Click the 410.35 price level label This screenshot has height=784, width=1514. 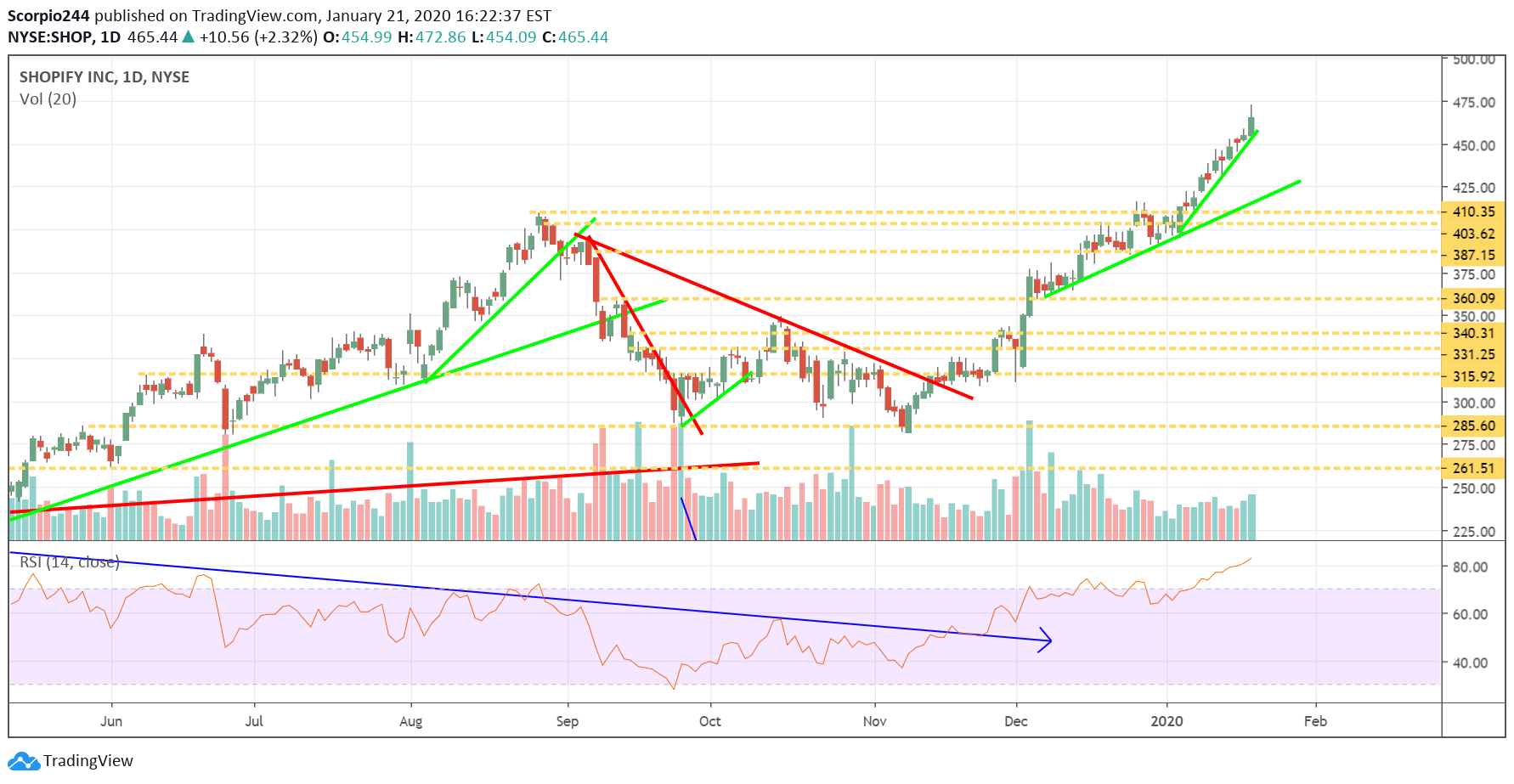(x=1473, y=212)
